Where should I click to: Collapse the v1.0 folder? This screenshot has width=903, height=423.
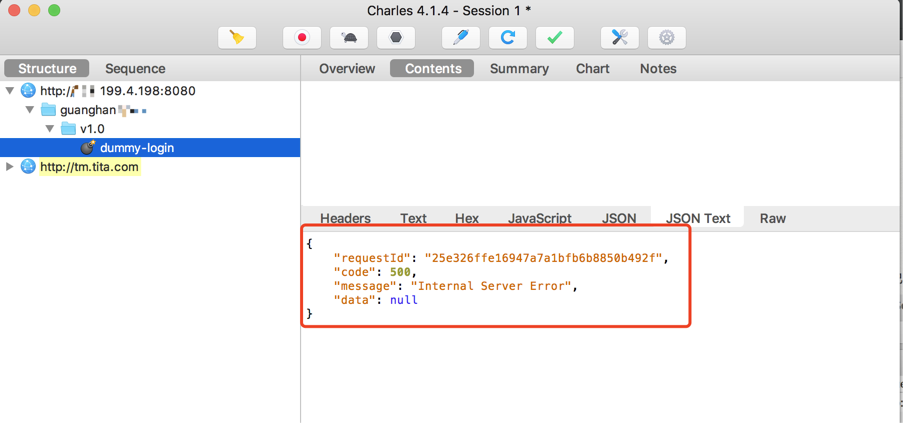[50, 129]
